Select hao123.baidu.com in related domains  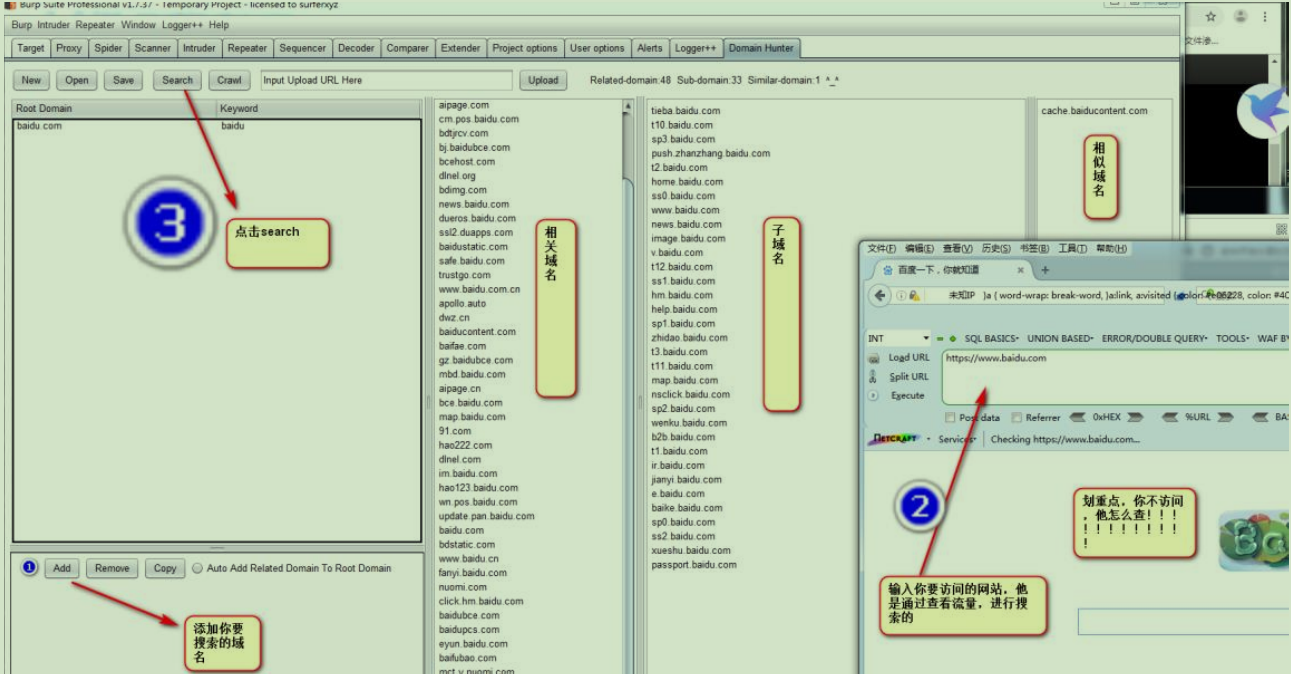point(478,488)
